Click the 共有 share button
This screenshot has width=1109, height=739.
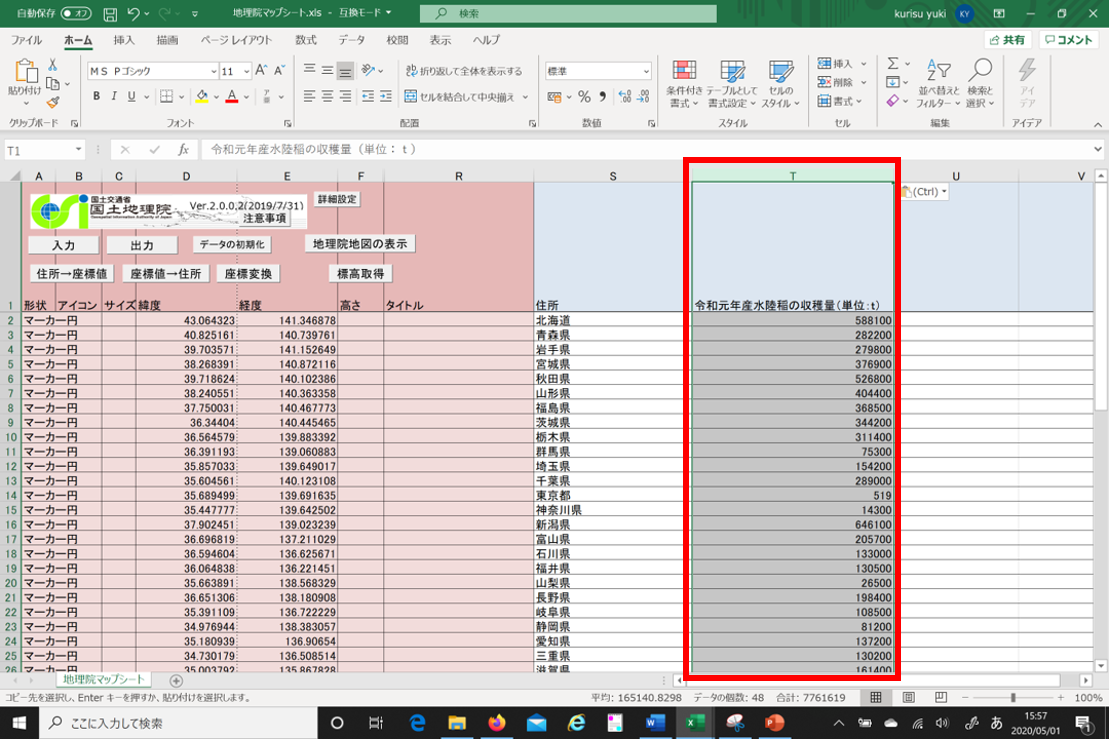[x=1007, y=40]
